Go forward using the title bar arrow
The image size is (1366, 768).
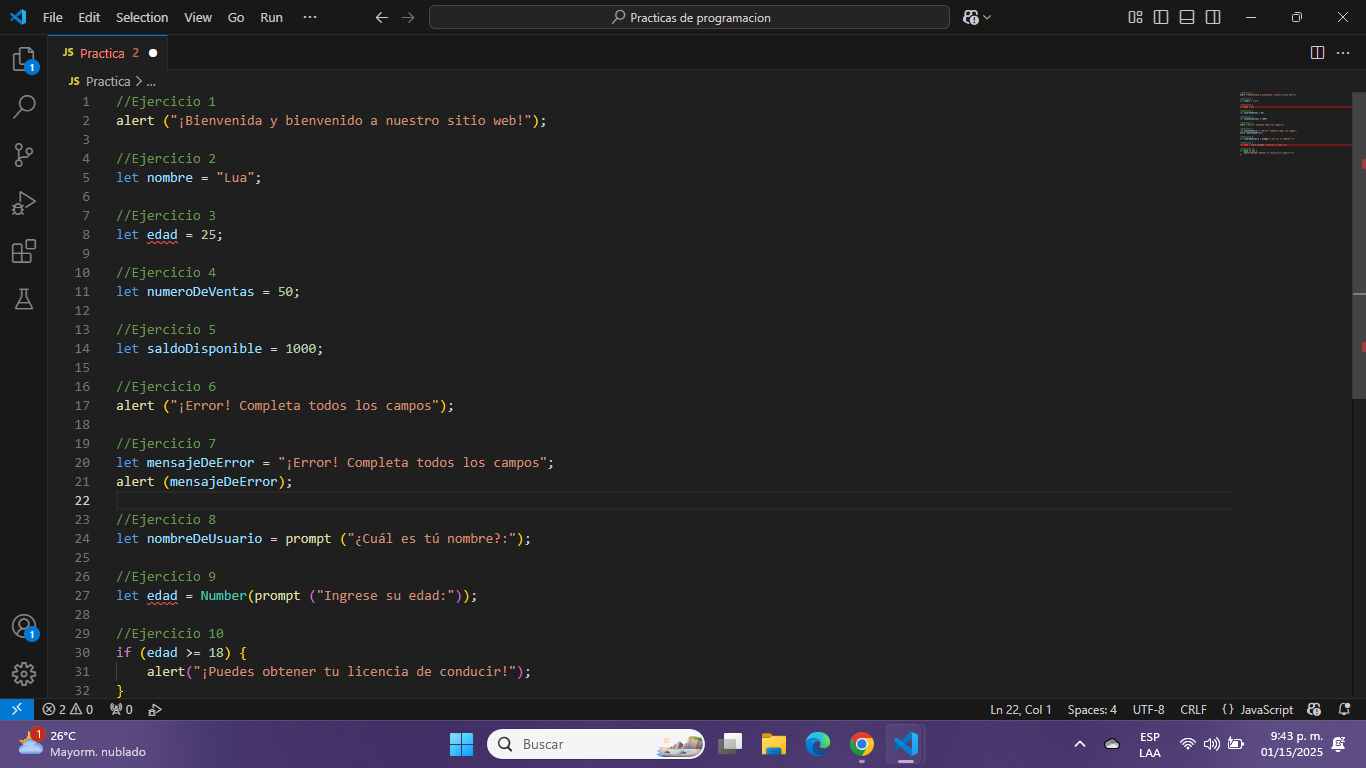pyautogui.click(x=407, y=17)
